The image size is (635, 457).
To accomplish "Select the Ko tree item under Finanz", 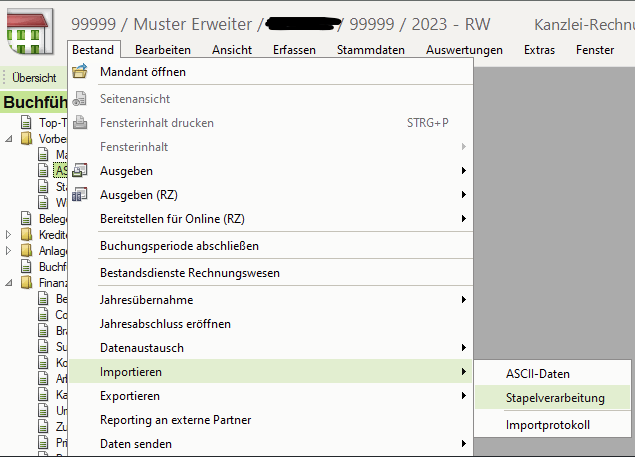I will [62, 362].
